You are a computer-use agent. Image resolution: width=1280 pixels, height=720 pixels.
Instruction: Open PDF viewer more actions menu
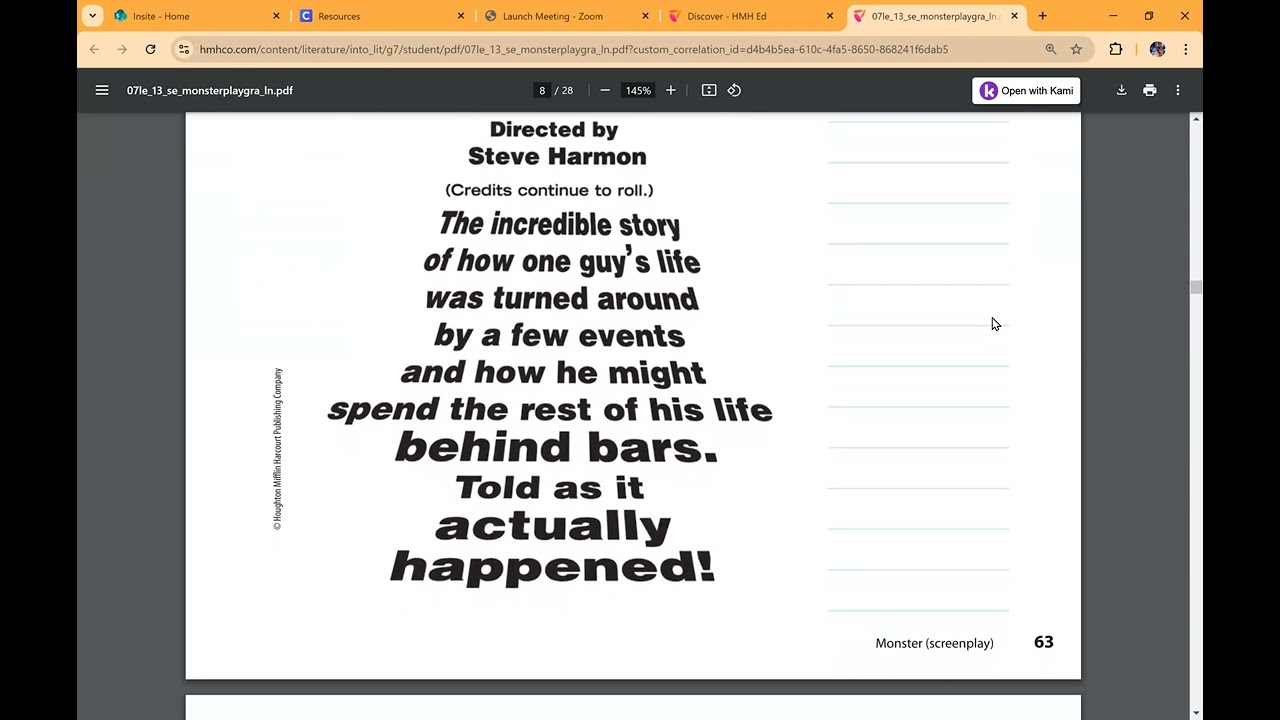(x=1178, y=90)
